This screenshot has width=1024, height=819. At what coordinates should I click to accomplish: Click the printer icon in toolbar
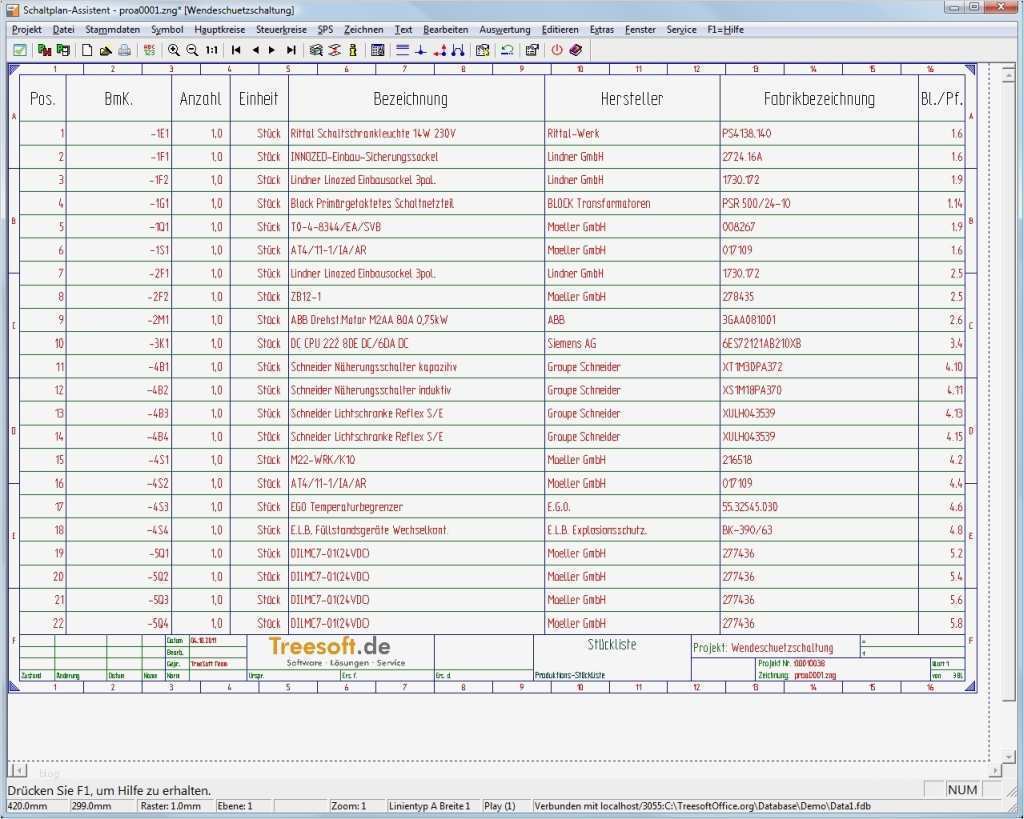click(x=124, y=49)
